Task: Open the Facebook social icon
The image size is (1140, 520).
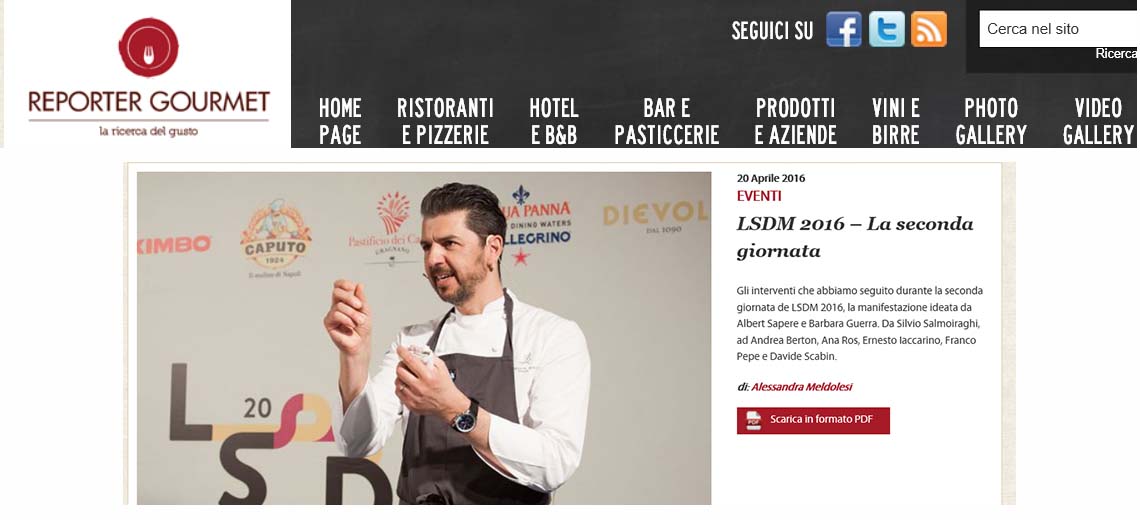Action: point(843,29)
